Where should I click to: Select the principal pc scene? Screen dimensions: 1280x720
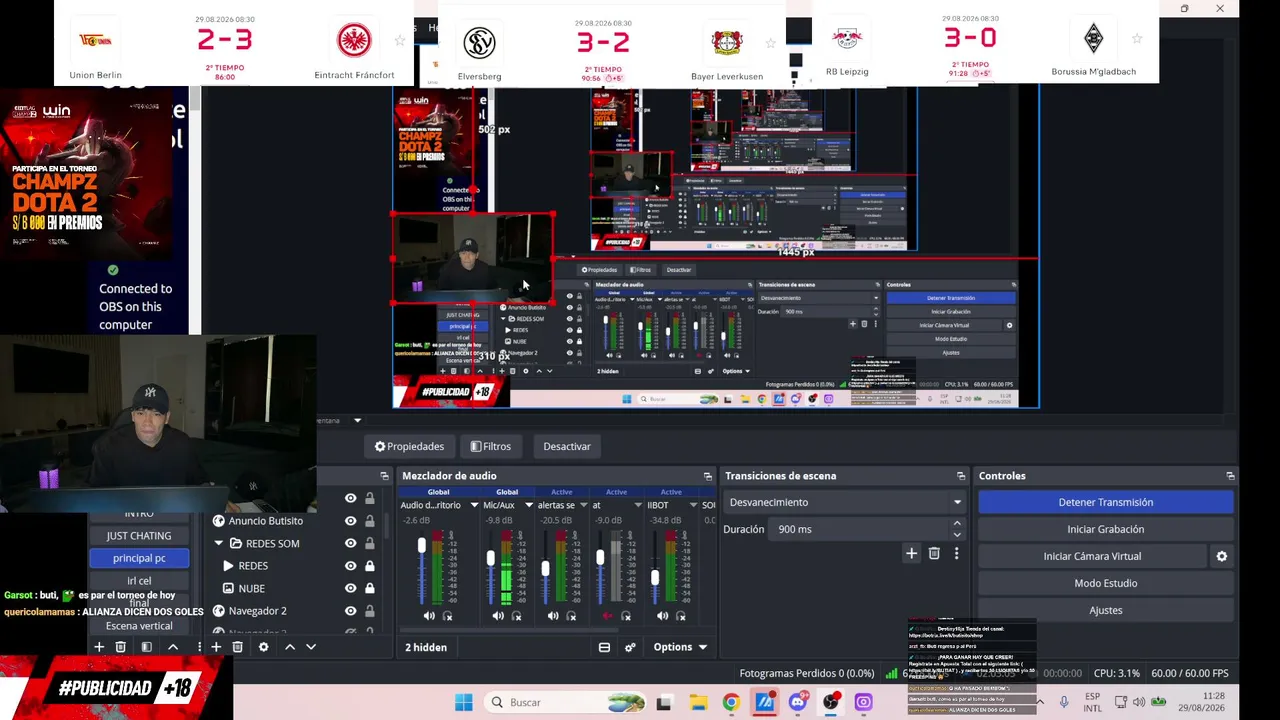139,558
